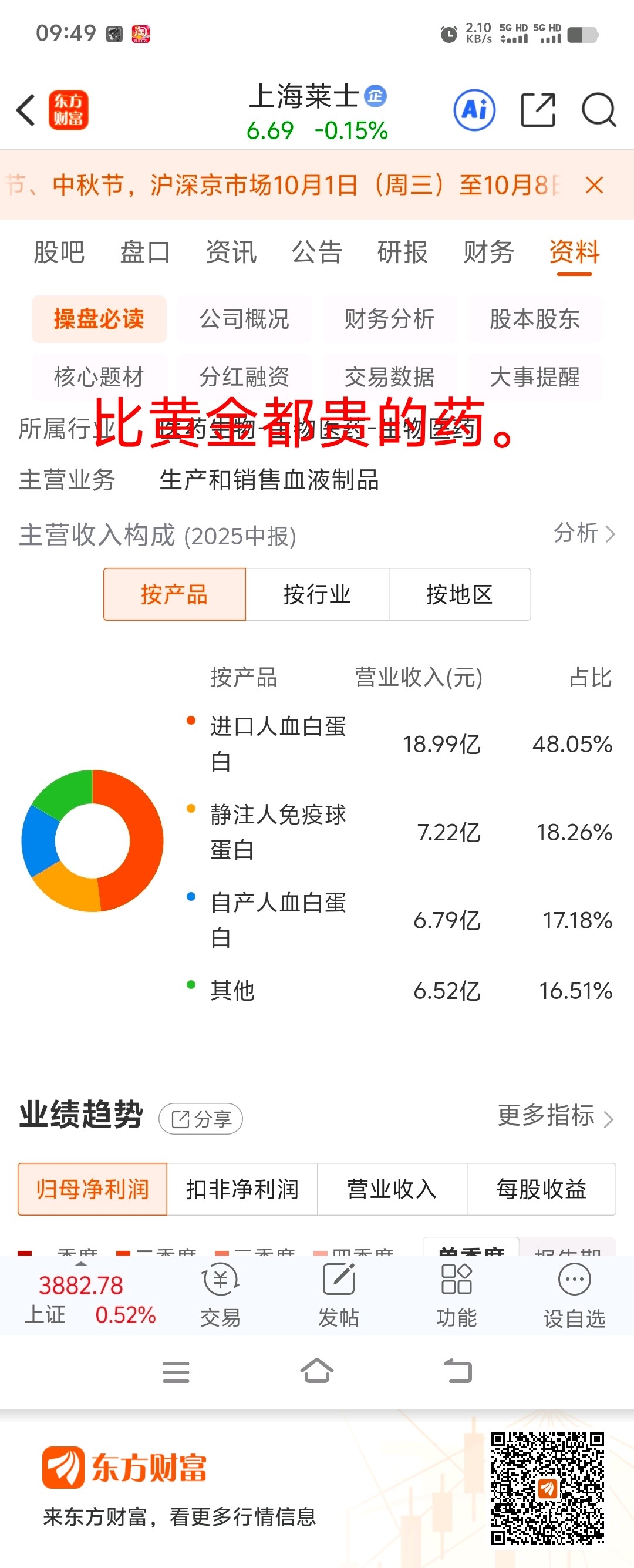Switch revenue breakdown to 按地区
Image resolution: width=634 pixels, height=1568 pixels.
coord(460,594)
